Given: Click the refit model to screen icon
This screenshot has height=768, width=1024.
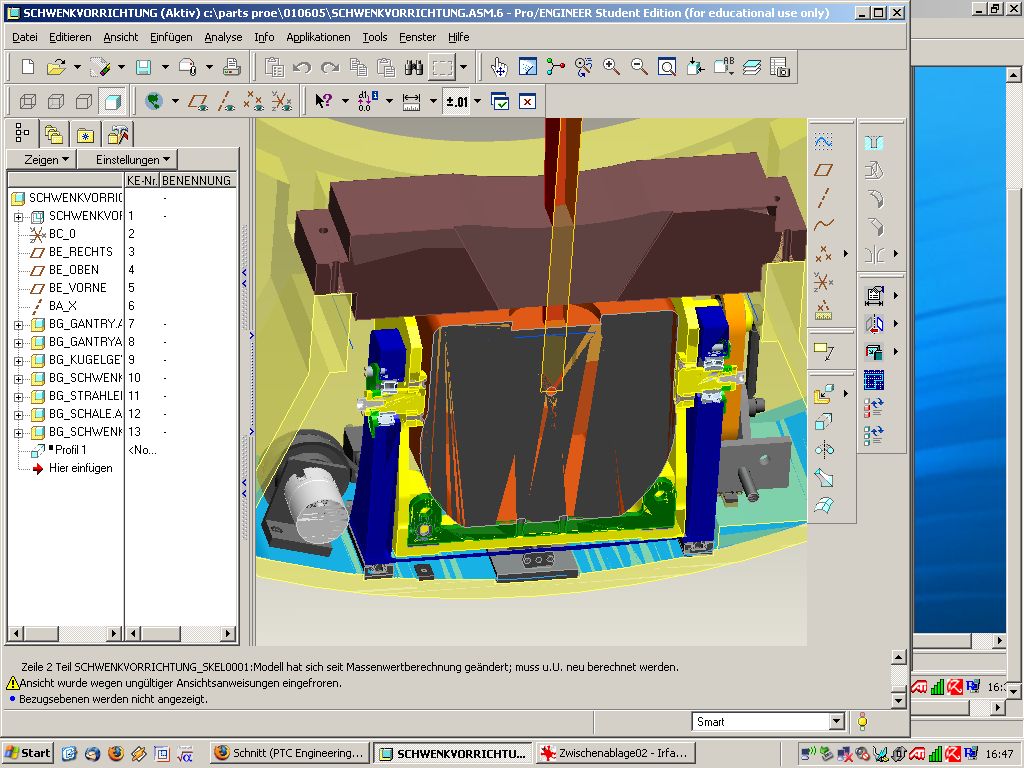Looking at the screenshot, I should 667,67.
